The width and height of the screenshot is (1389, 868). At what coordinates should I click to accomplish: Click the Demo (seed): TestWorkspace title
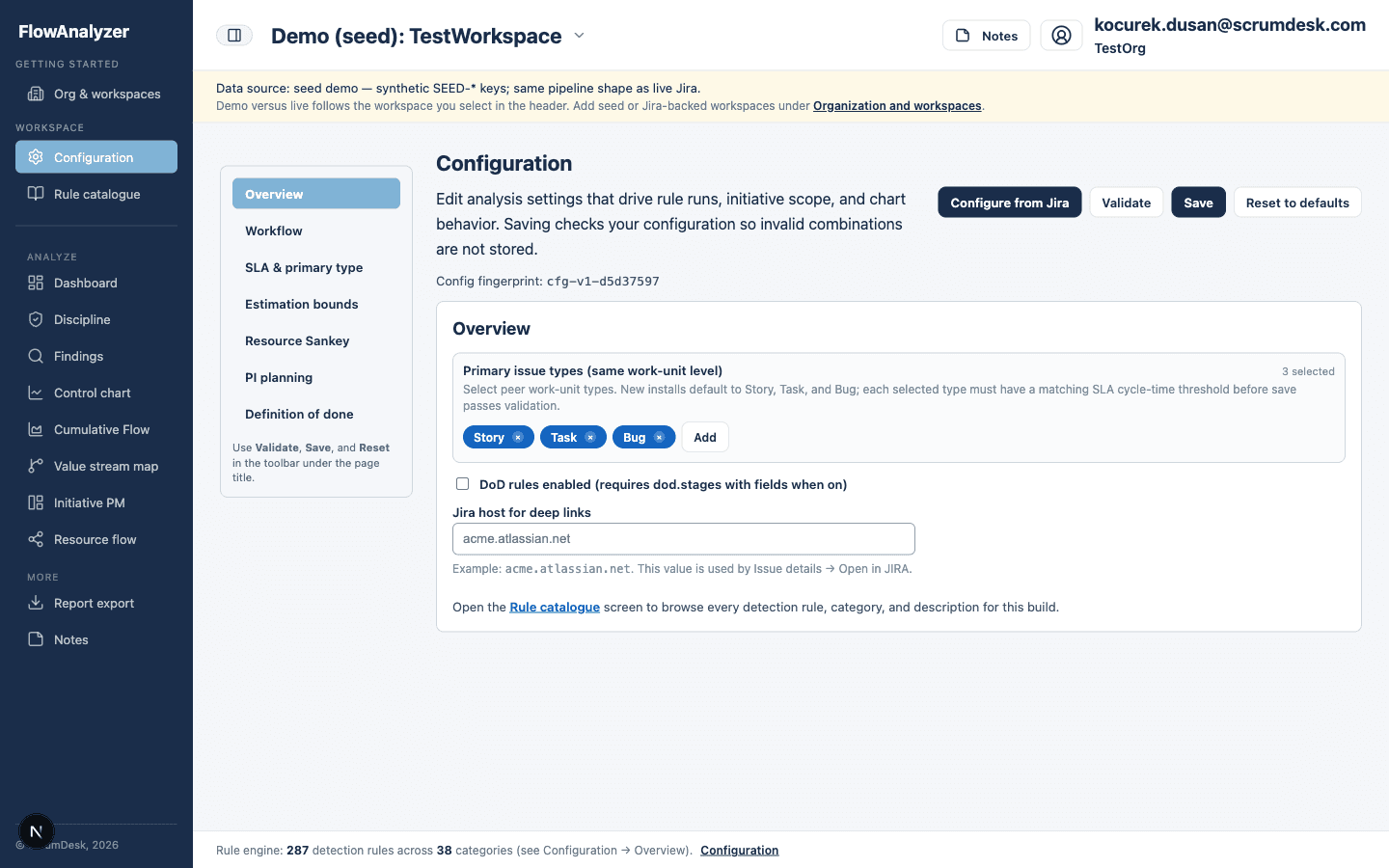click(x=417, y=36)
